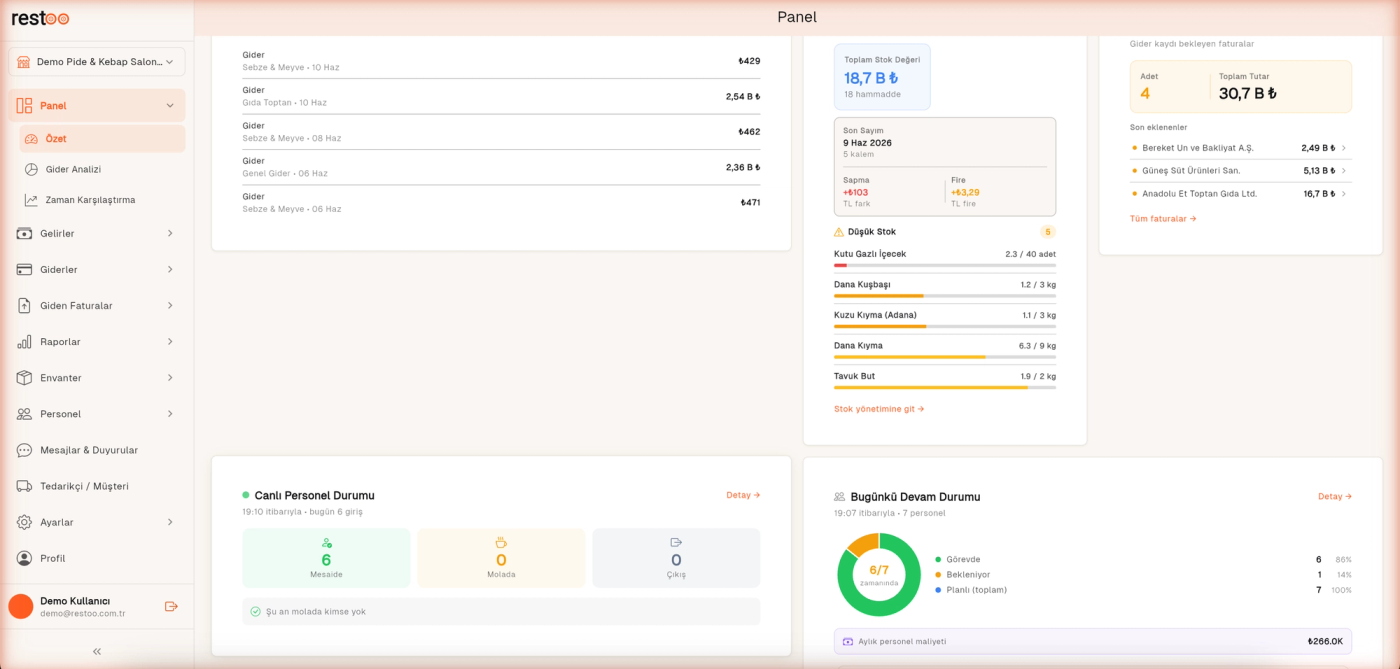This screenshot has width=1400, height=669.
Task: Click the logout icon beside Demo Kullanıcı
Action: coord(171,606)
